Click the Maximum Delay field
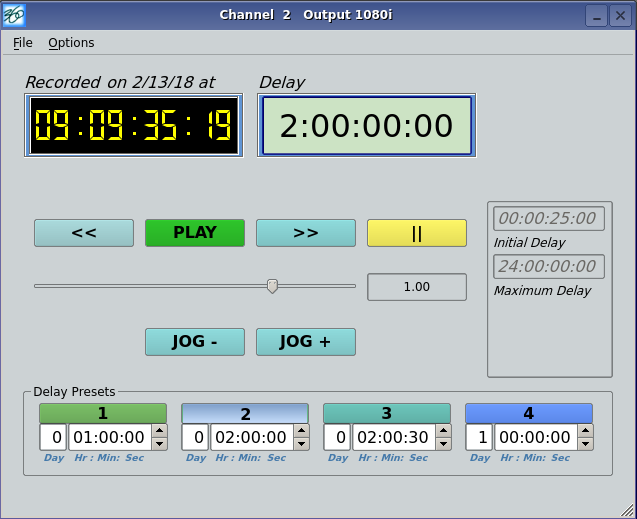 click(x=548, y=266)
